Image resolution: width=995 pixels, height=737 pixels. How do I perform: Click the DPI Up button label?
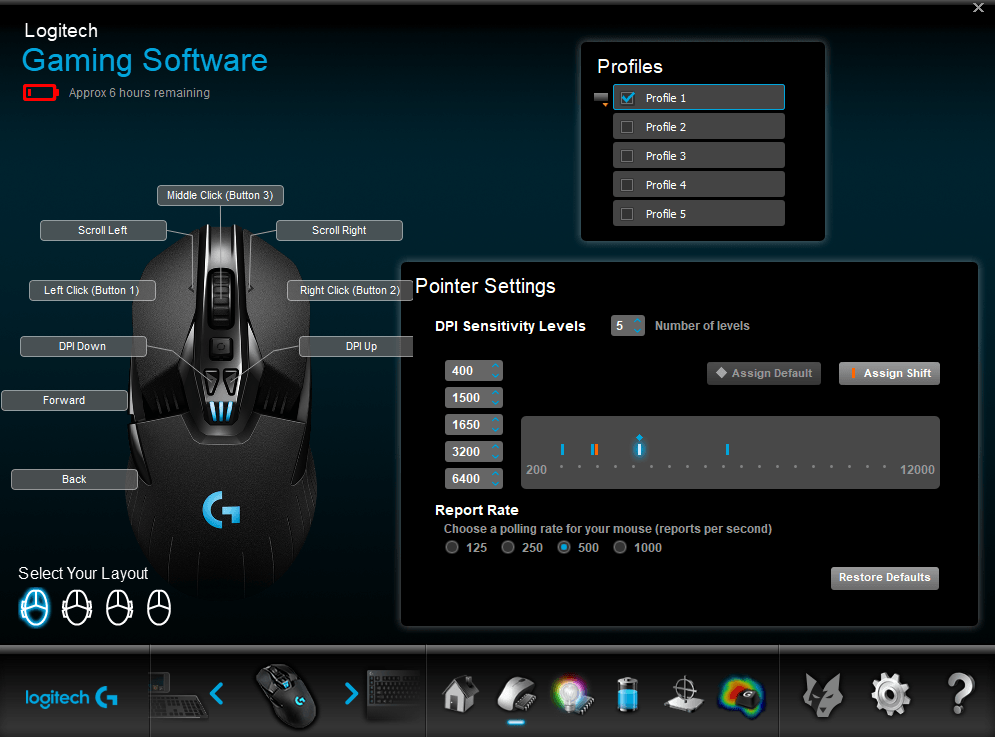(360, 346)
